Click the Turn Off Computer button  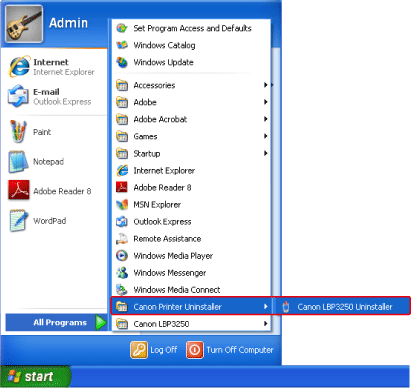(x=230, y=350)
